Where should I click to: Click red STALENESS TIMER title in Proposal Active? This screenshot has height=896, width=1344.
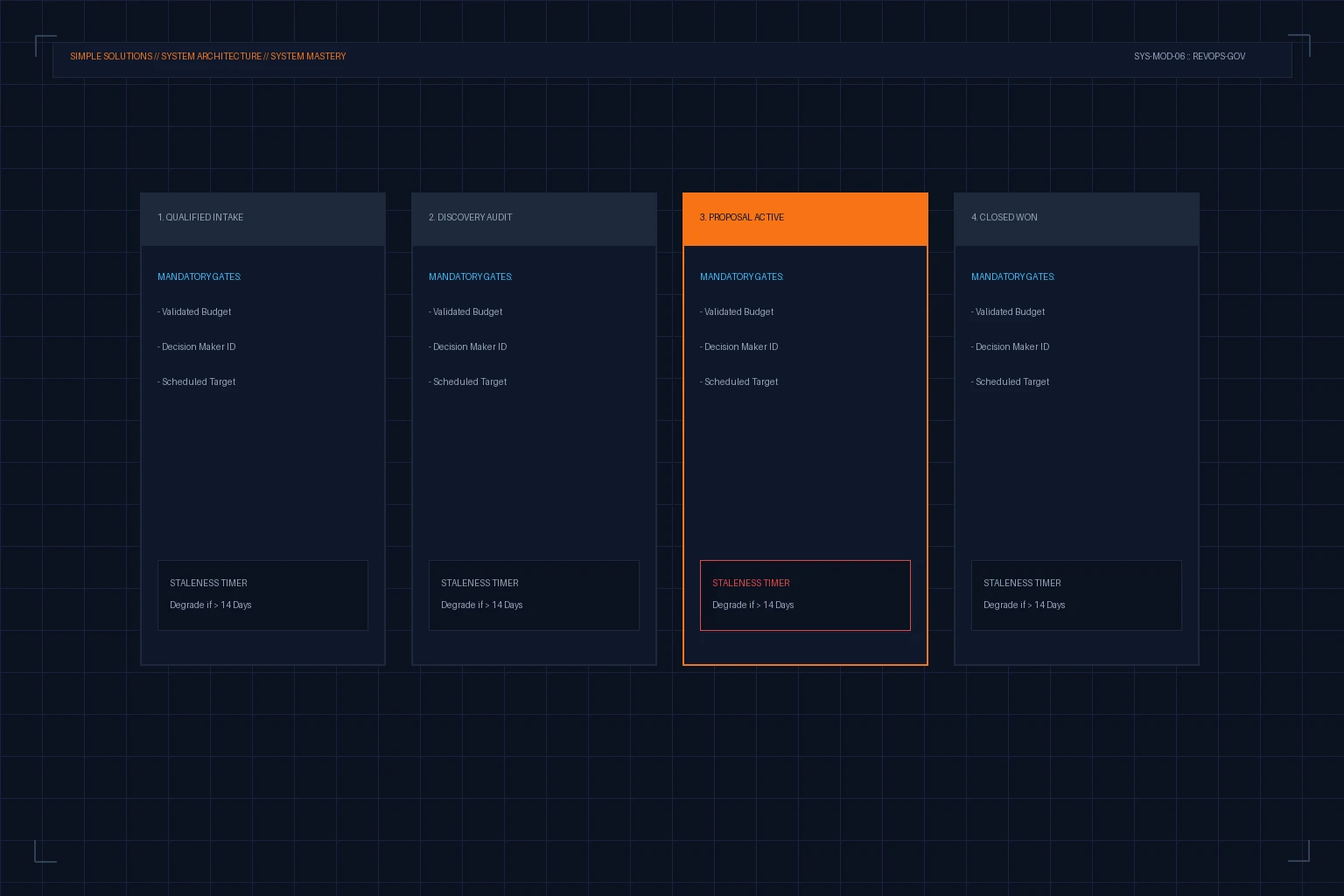pyautogui.click(x=751, y=583)
